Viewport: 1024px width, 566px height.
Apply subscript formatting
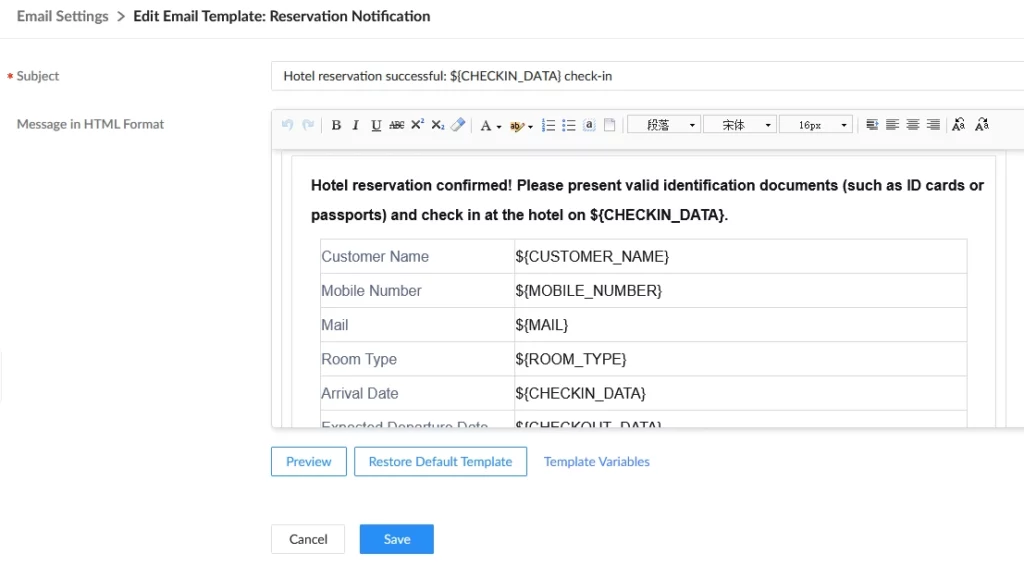pyautogui.click(x=438, y=125)
